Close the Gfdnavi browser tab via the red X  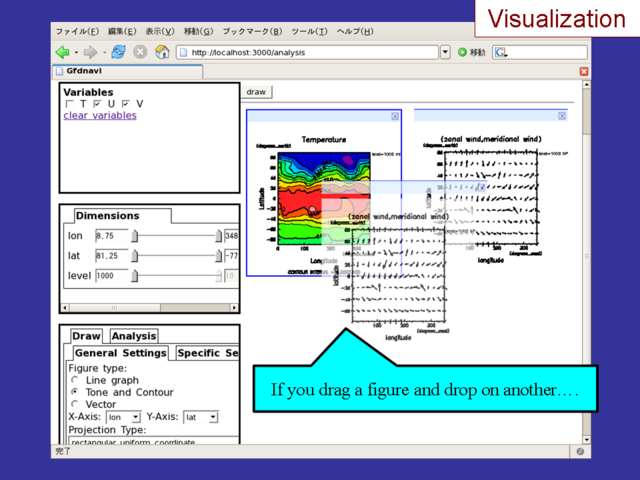[x=584, y=71]
